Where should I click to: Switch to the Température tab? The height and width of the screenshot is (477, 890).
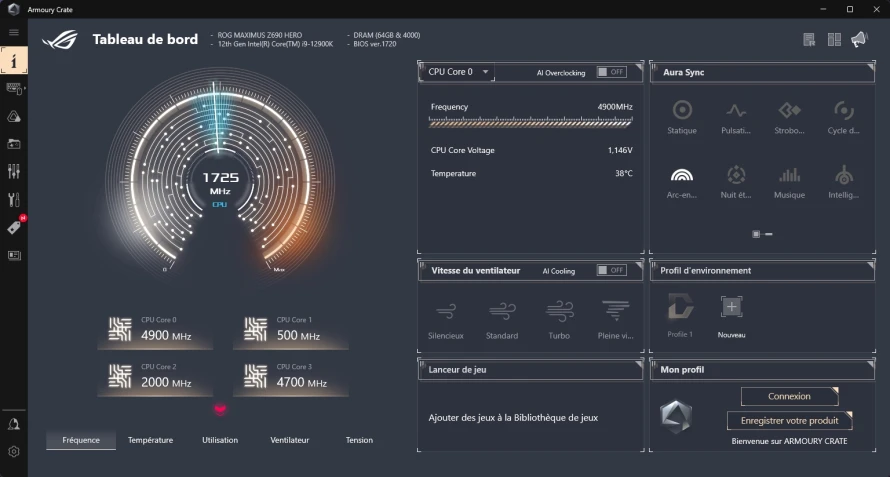click(x=150, y=440)
